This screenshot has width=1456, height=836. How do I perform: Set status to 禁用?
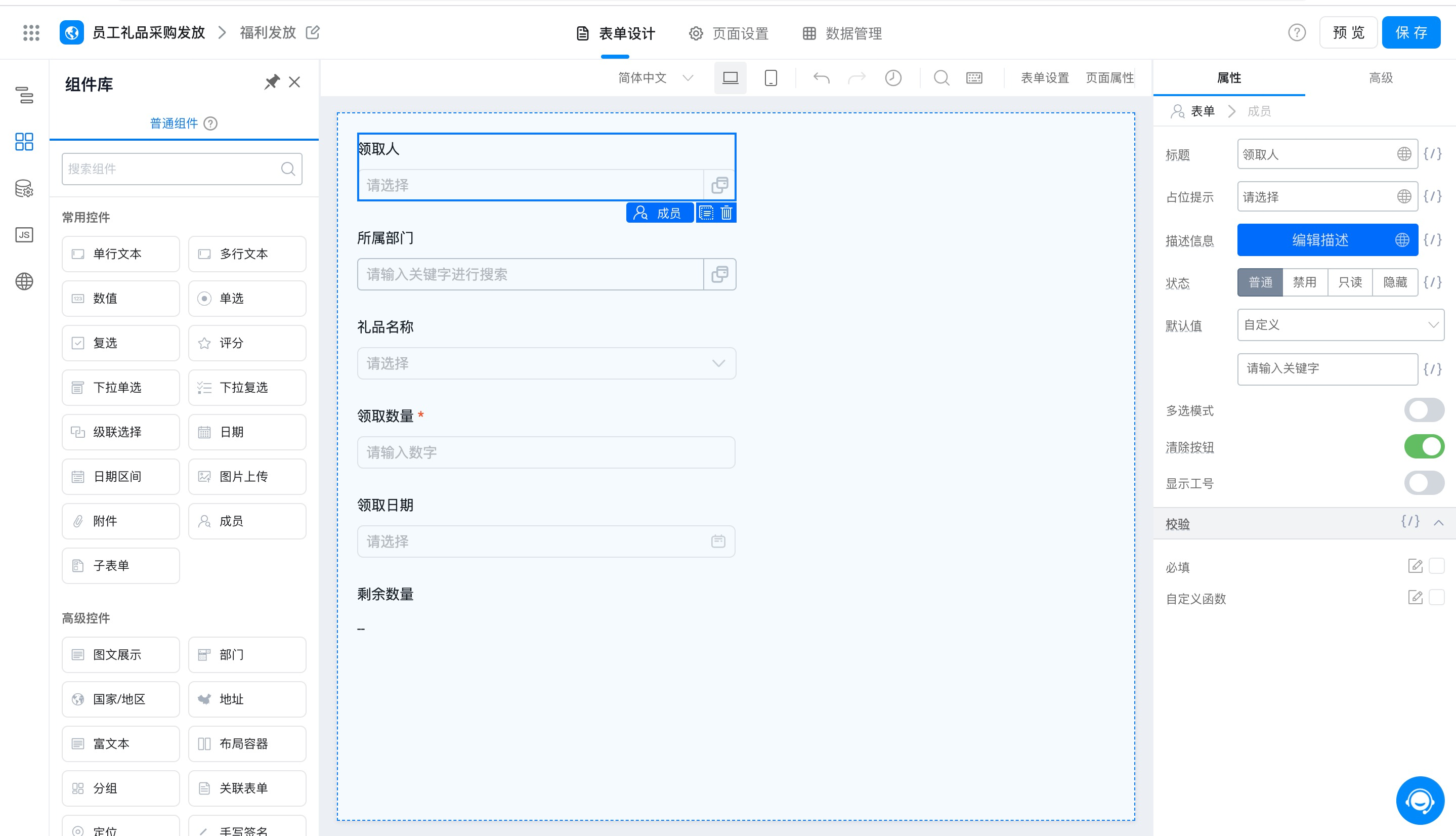pyautogui.click(x=1305, y=282)
